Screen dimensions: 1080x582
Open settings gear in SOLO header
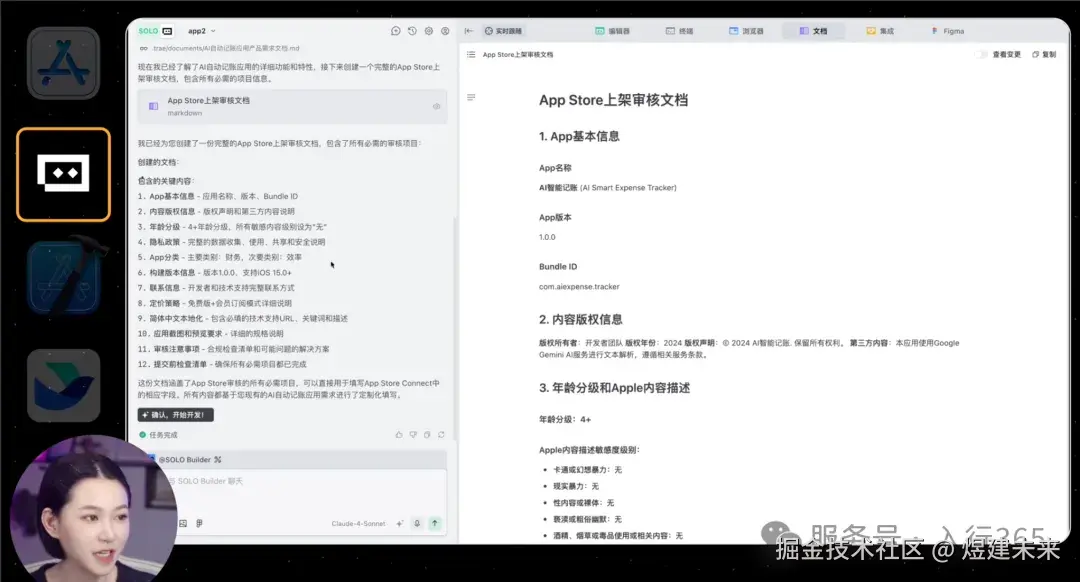tap(428, 30)
